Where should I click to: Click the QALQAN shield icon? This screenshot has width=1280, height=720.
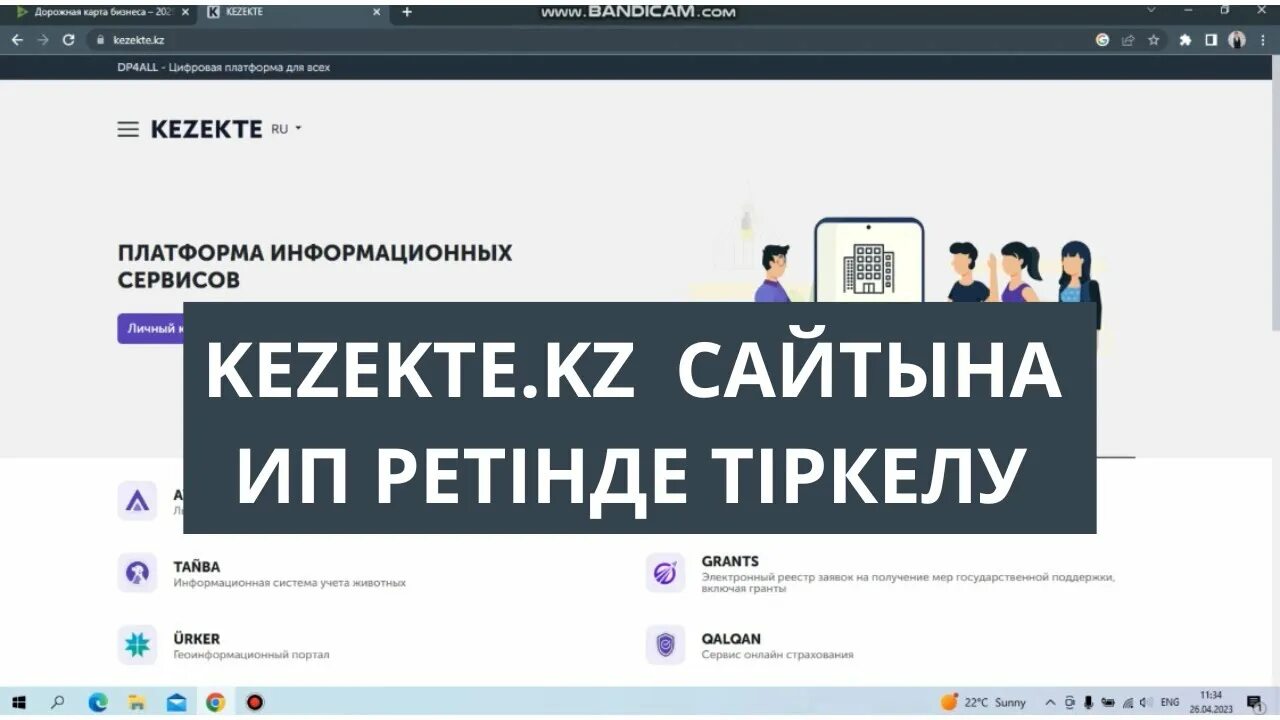pos(665,645)
